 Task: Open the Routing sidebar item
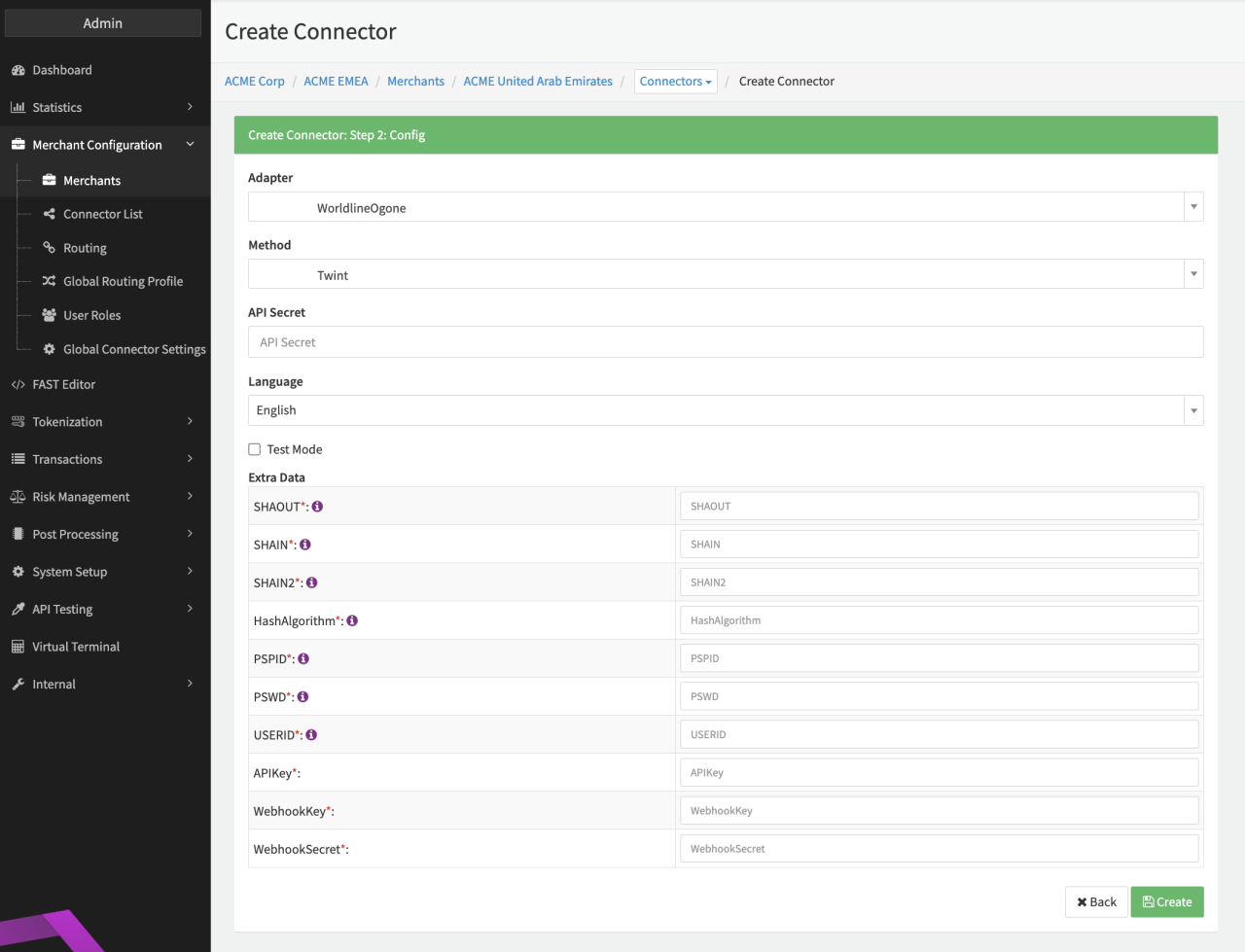tap(85, 248)
